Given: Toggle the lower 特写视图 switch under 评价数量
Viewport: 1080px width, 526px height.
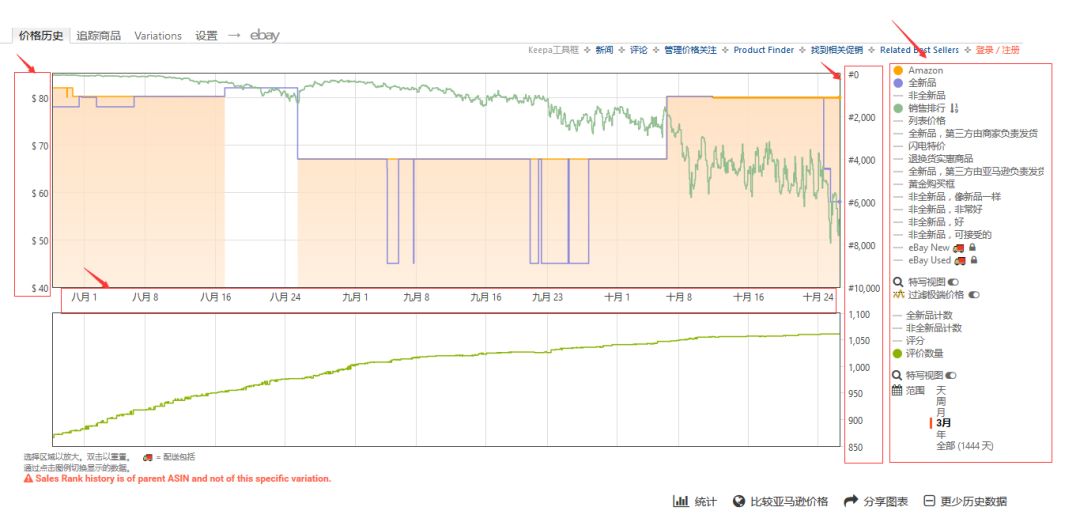Looking at the screenshot, I should [951, 376].
